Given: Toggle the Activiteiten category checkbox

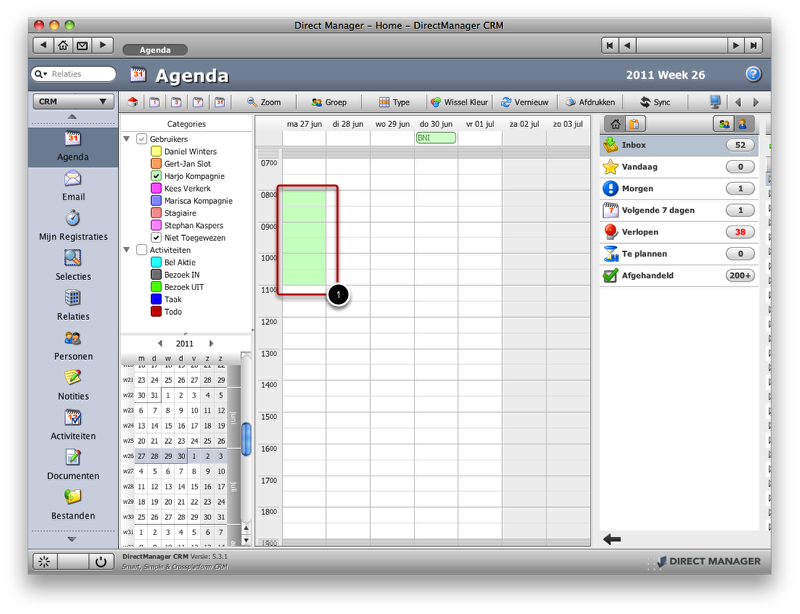Looking at the screenshot, I should point(142,250).
